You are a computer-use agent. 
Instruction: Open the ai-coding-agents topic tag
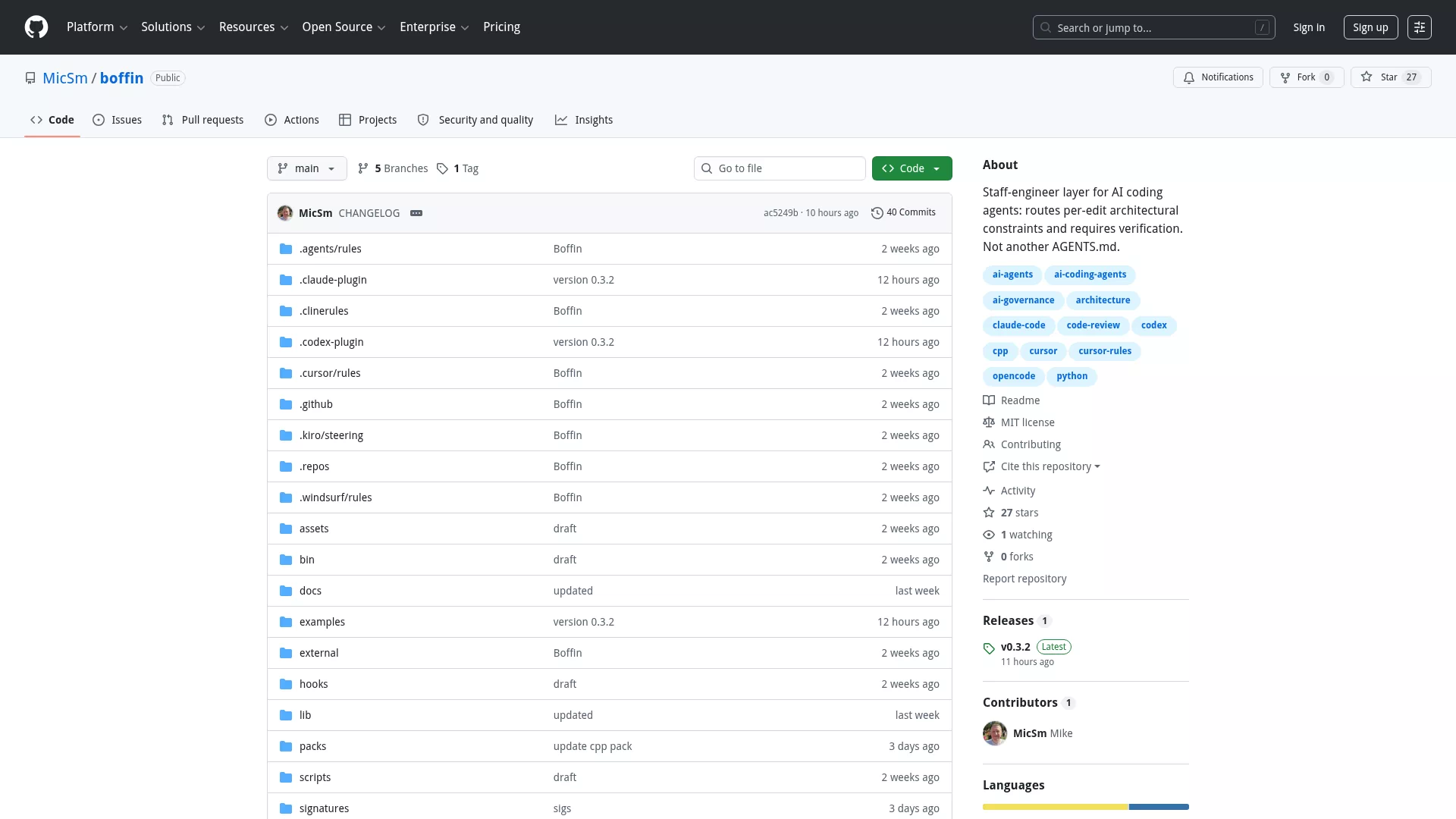pos(1090,275)
